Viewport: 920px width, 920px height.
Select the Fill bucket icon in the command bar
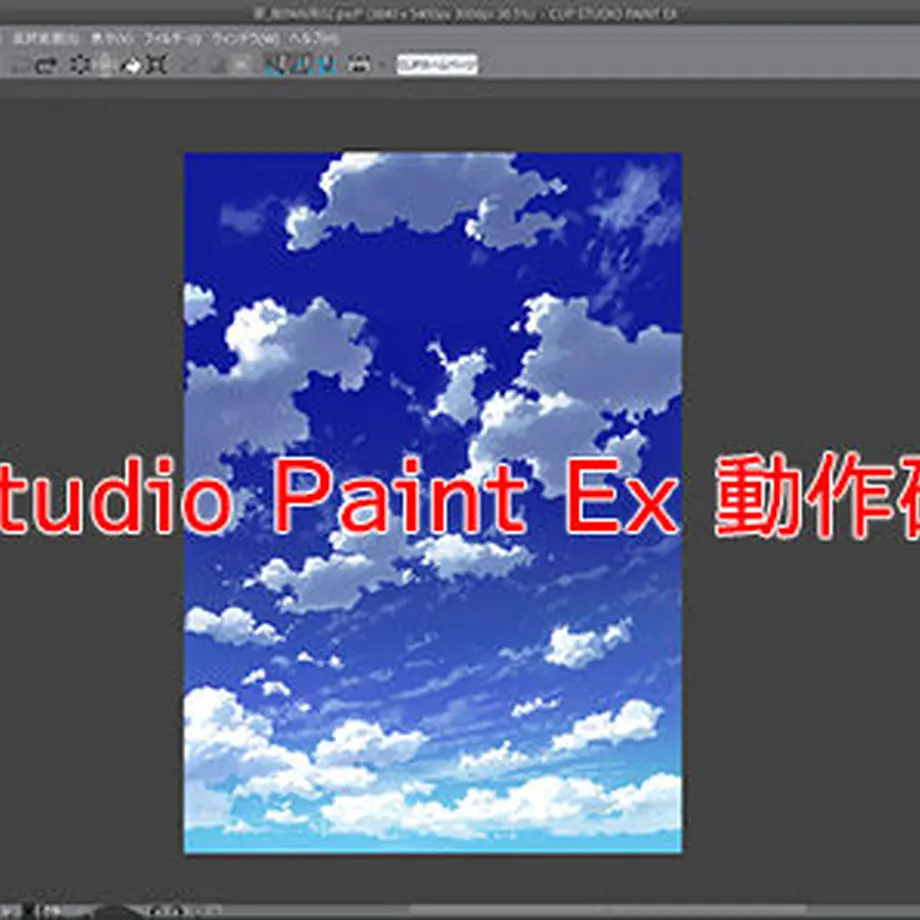pos(130,65)
